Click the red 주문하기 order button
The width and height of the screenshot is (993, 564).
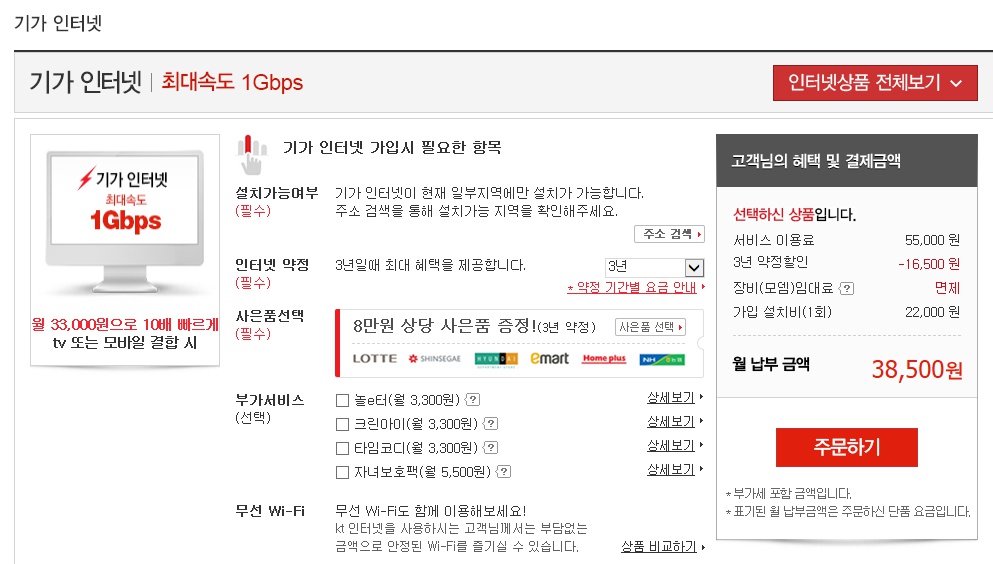click(846, 447)
